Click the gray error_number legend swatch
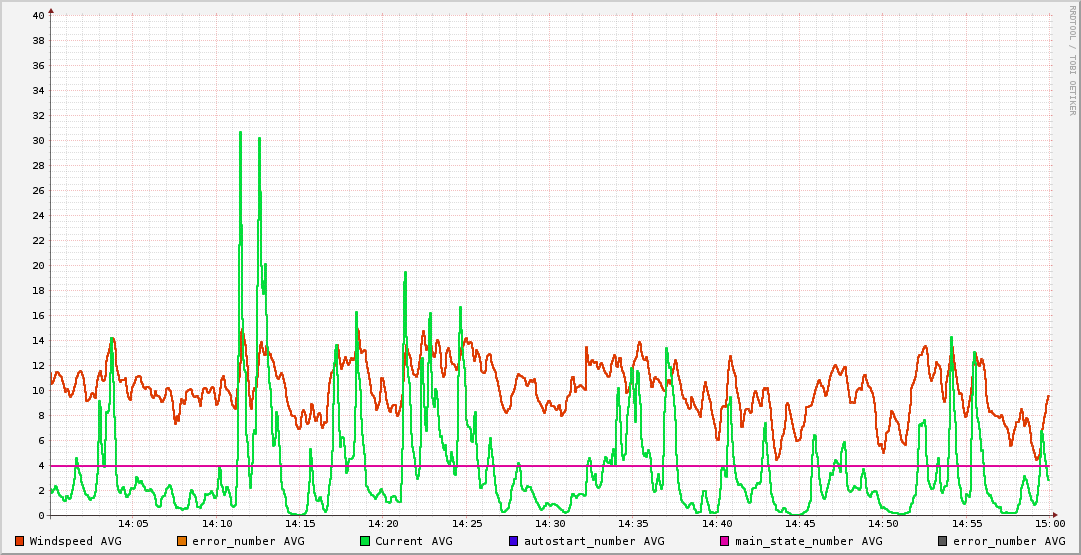 pos(943,541)
